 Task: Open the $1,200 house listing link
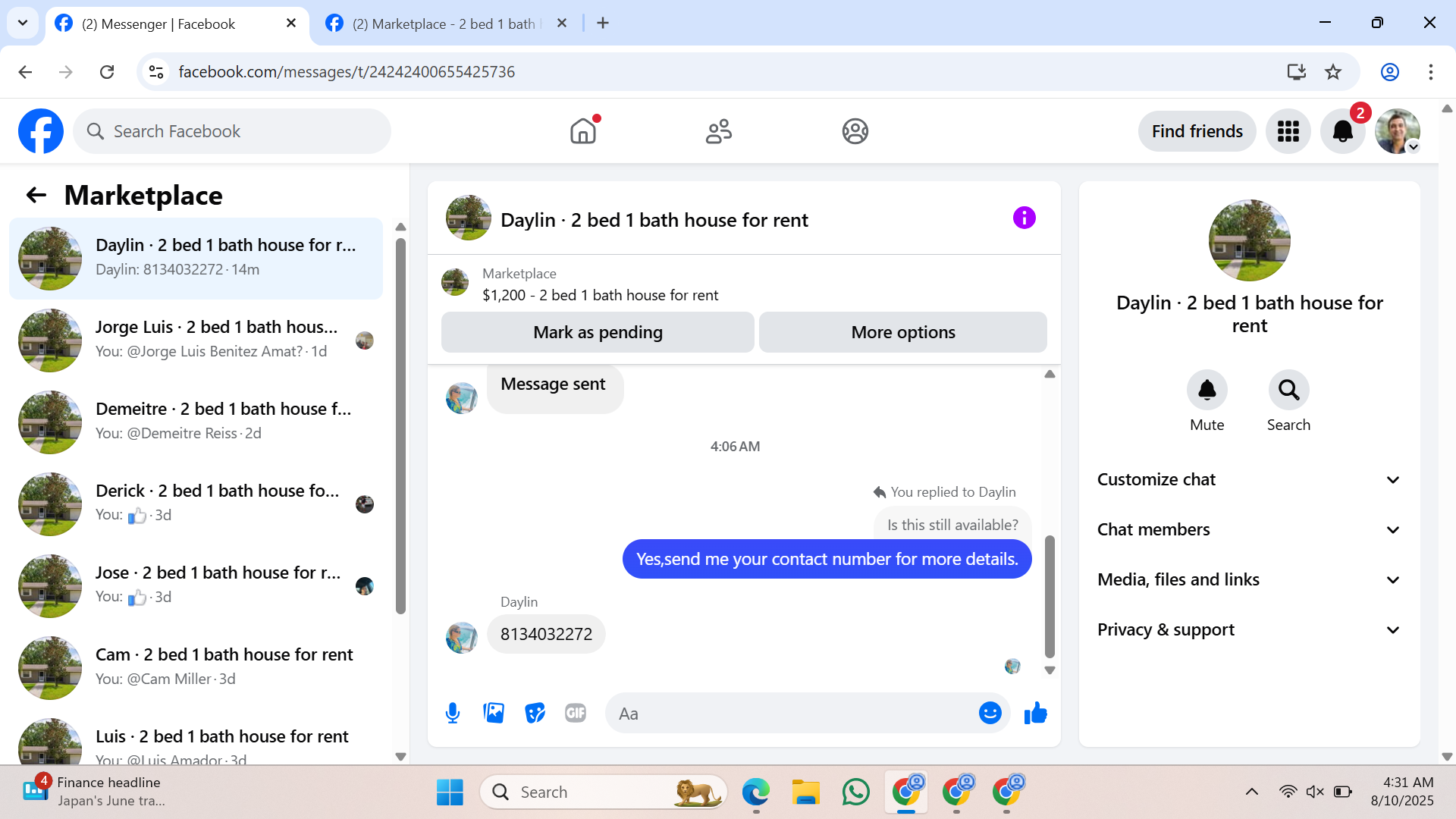[600, 295]
